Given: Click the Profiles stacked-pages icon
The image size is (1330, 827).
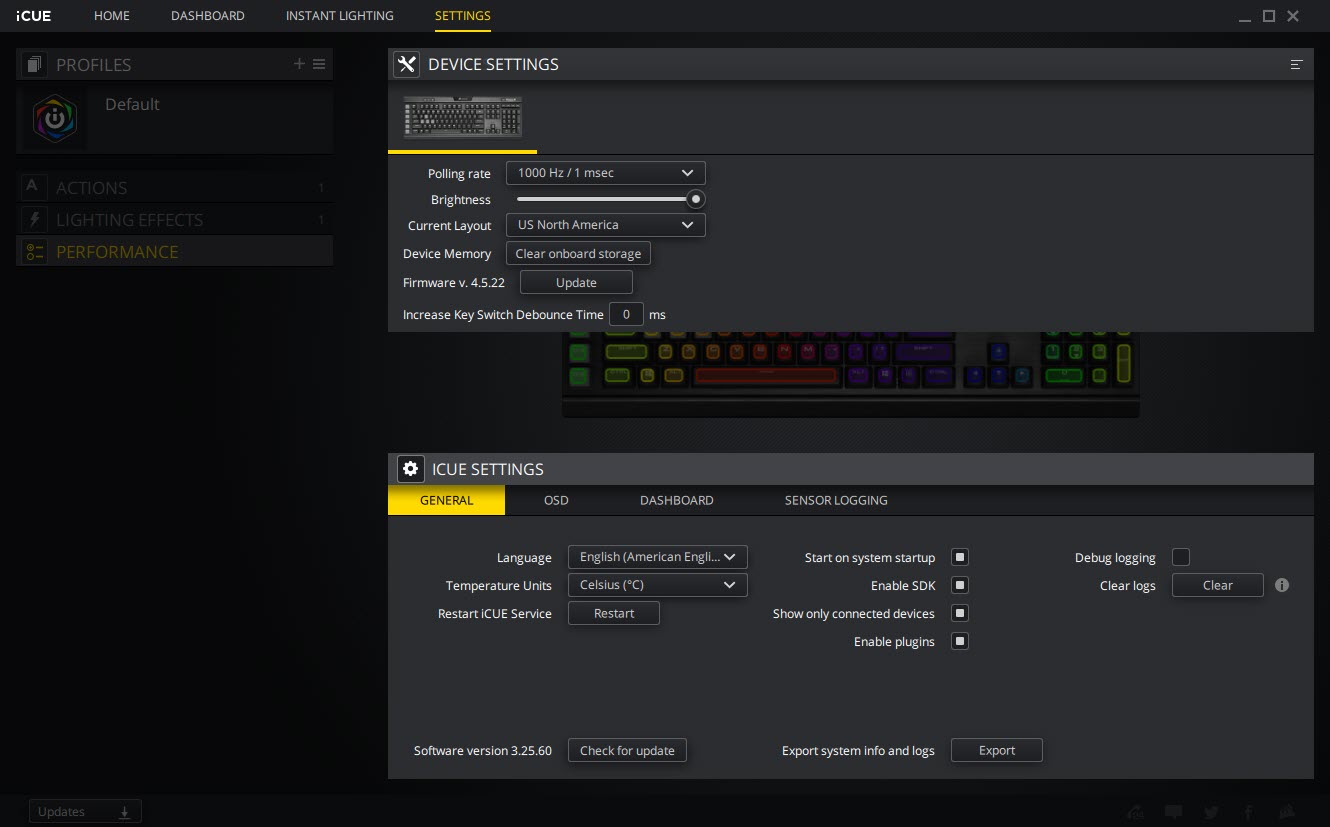Looking at the screenshot, I should pyautogui.click(x=35, y=65).
